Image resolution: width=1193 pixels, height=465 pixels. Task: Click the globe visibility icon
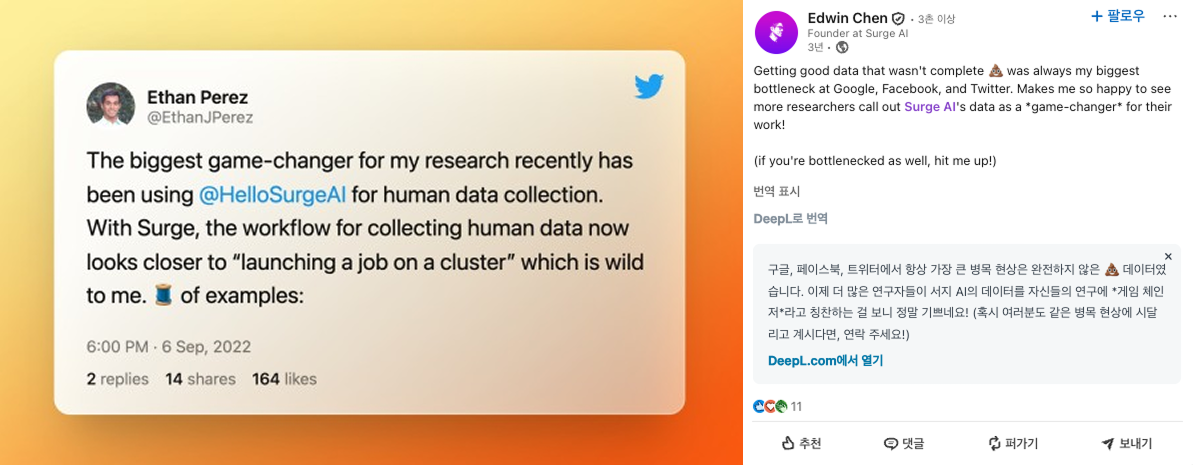click(842, 47)
